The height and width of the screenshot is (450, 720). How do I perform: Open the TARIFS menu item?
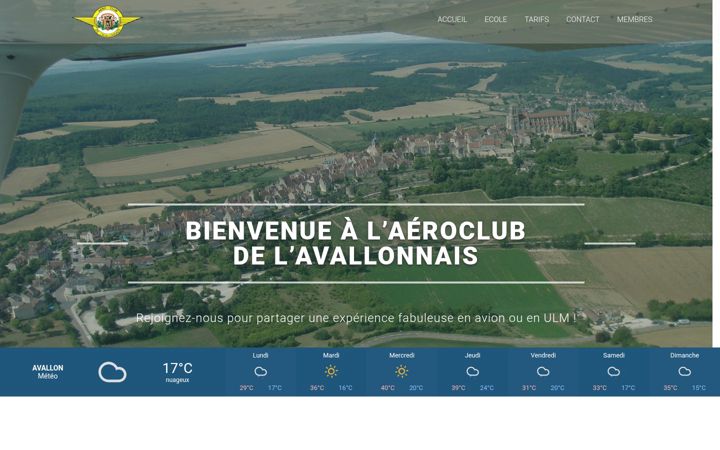click(x=536, y=19)
